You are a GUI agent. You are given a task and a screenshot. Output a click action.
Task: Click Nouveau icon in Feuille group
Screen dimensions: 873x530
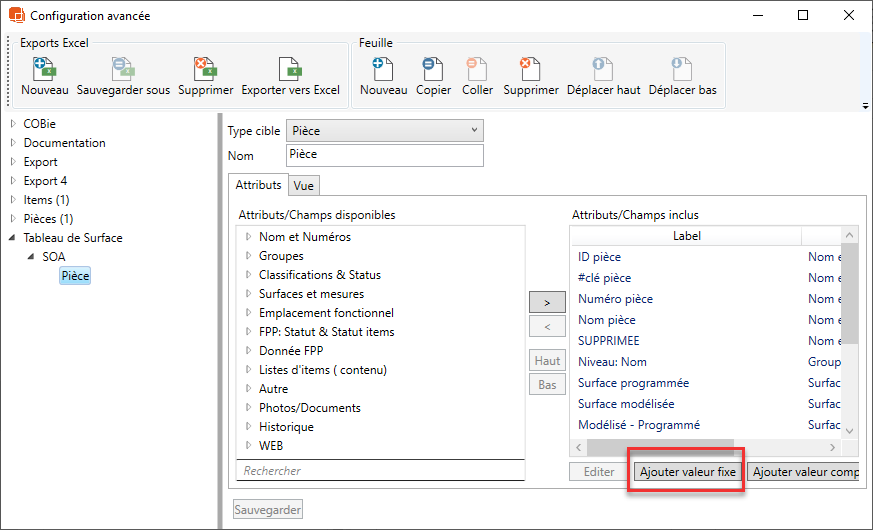click(383, 69)
